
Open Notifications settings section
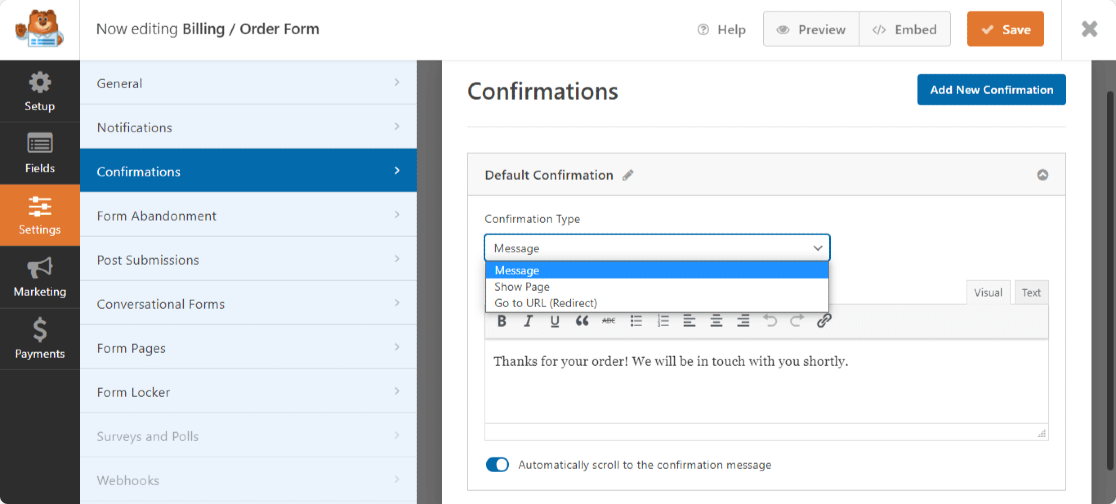point(248,127)
